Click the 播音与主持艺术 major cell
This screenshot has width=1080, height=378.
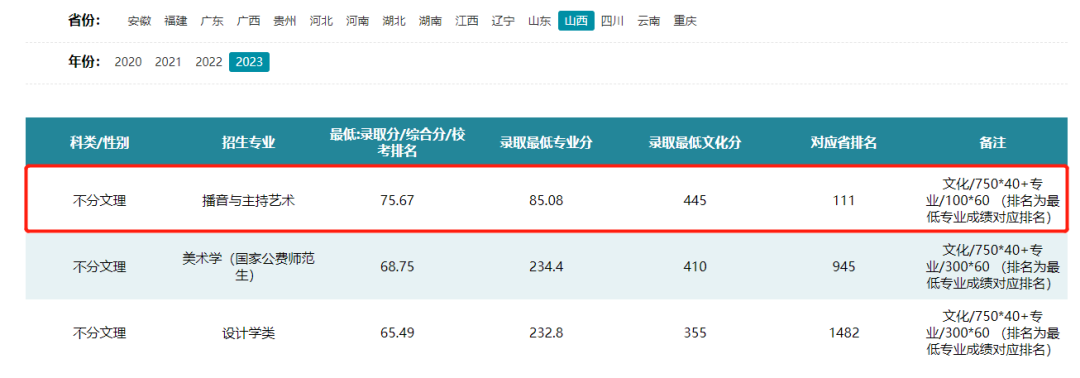pos(249,201)
